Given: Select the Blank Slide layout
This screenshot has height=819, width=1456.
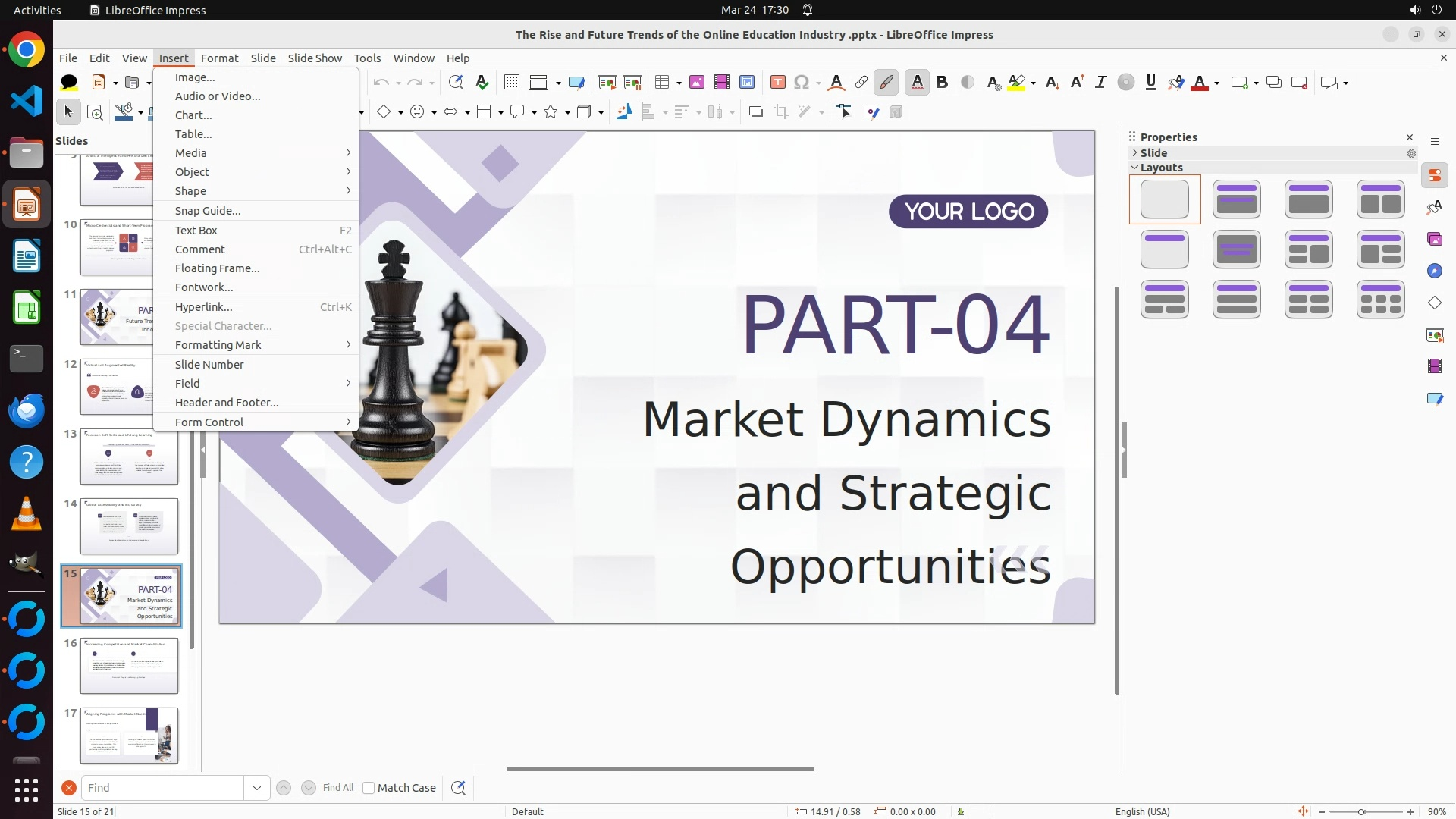Looking at the screenshot, I should click(1164, 199).
